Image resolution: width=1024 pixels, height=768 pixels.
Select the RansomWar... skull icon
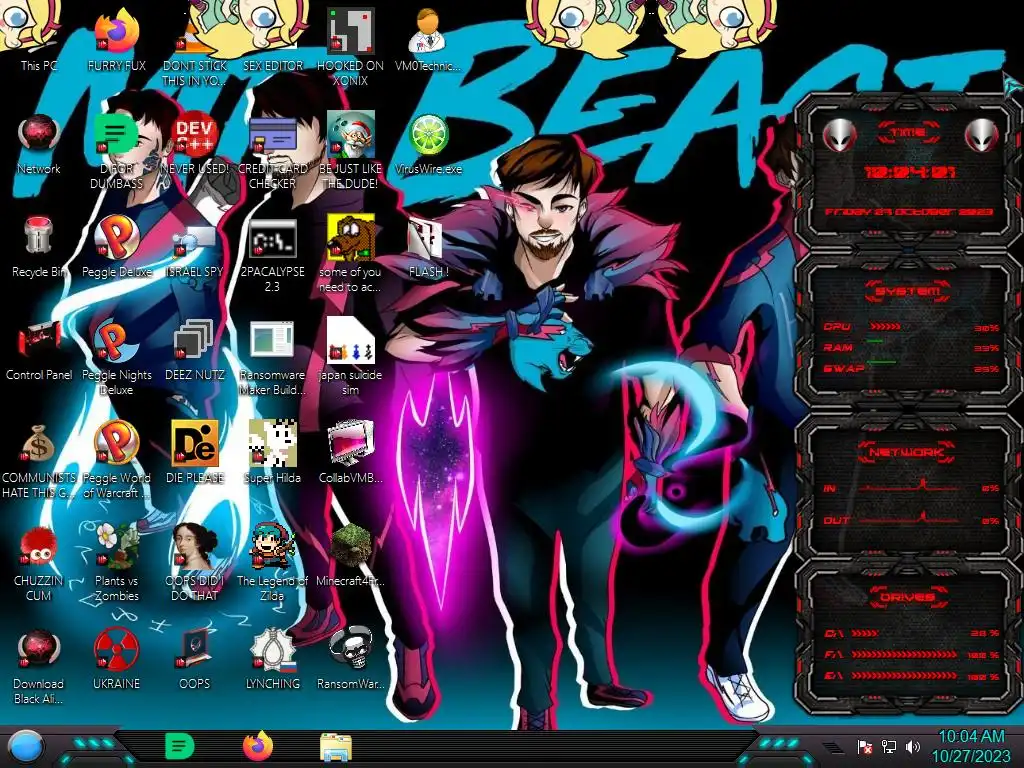tap(351, 660)
